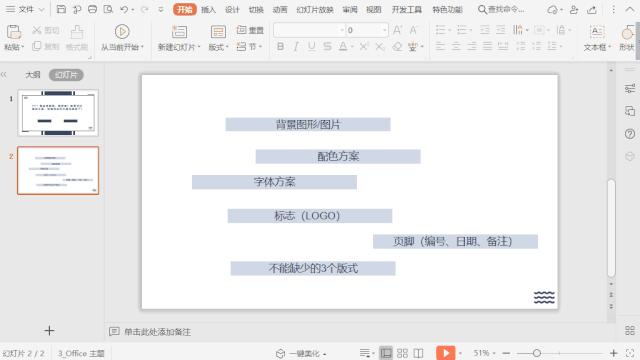Viewport: 640px width, 360px height.
Task: Open the 幻灯片放映 tab
Action: click(315, 9)
